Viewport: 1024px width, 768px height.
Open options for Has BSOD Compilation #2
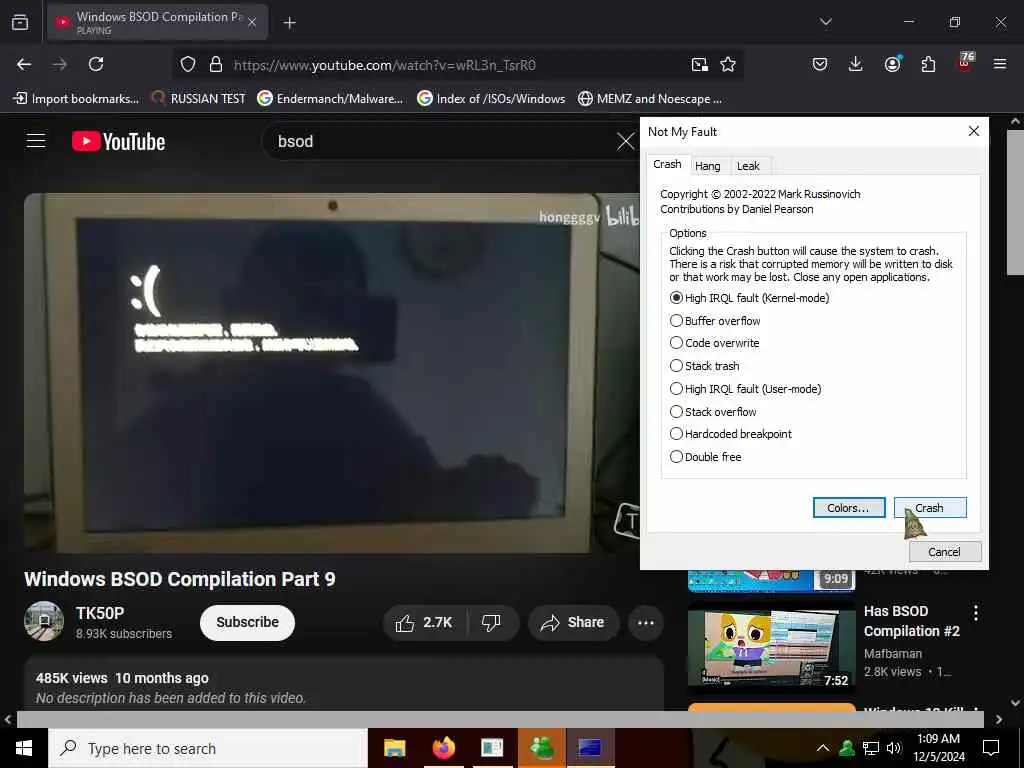click(976, 613)
